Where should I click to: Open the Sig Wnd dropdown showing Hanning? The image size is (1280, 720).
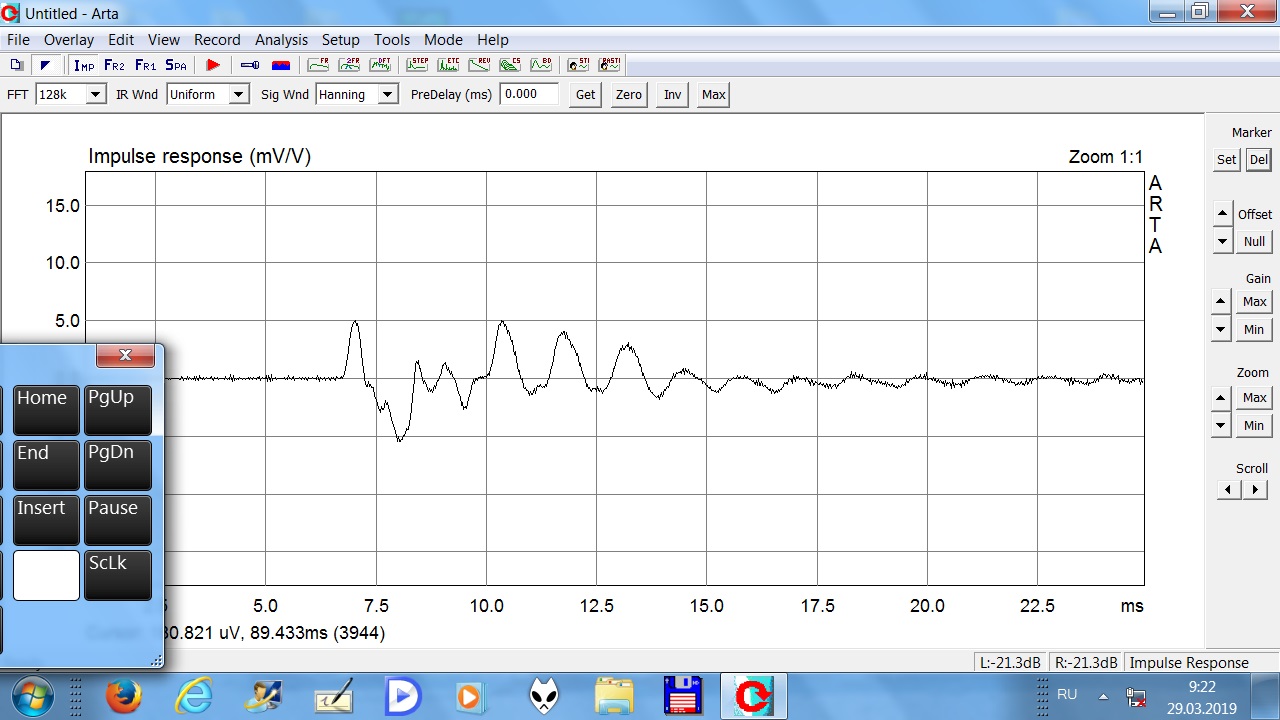point(357,94)
